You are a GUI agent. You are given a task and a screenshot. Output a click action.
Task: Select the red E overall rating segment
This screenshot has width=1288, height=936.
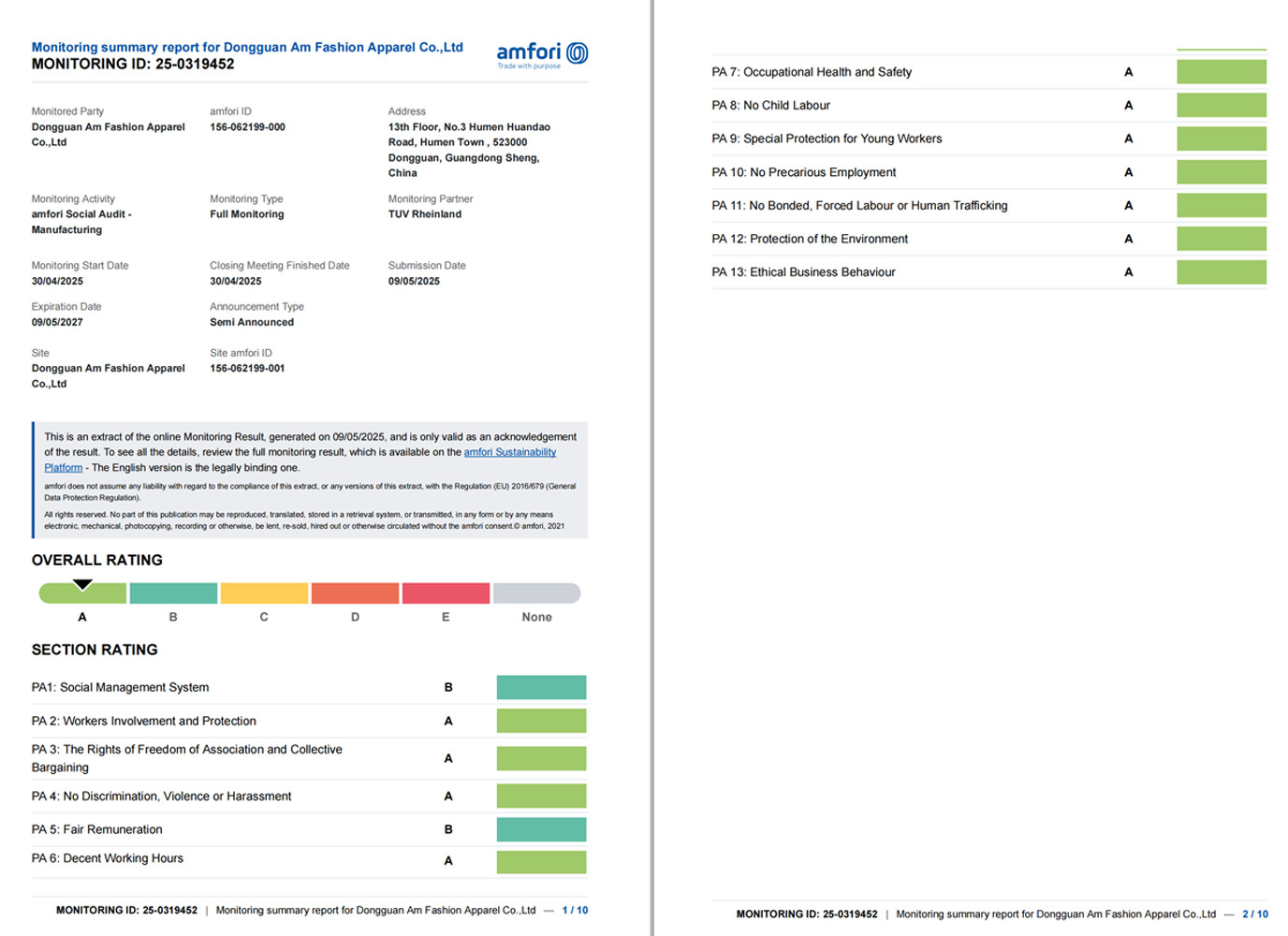coord(446,593)
